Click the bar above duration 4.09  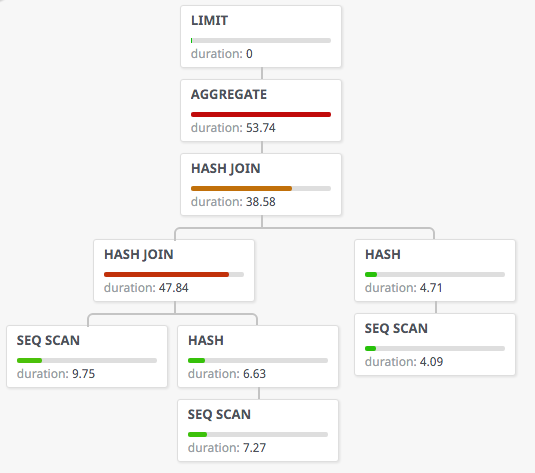coord(435,348)
